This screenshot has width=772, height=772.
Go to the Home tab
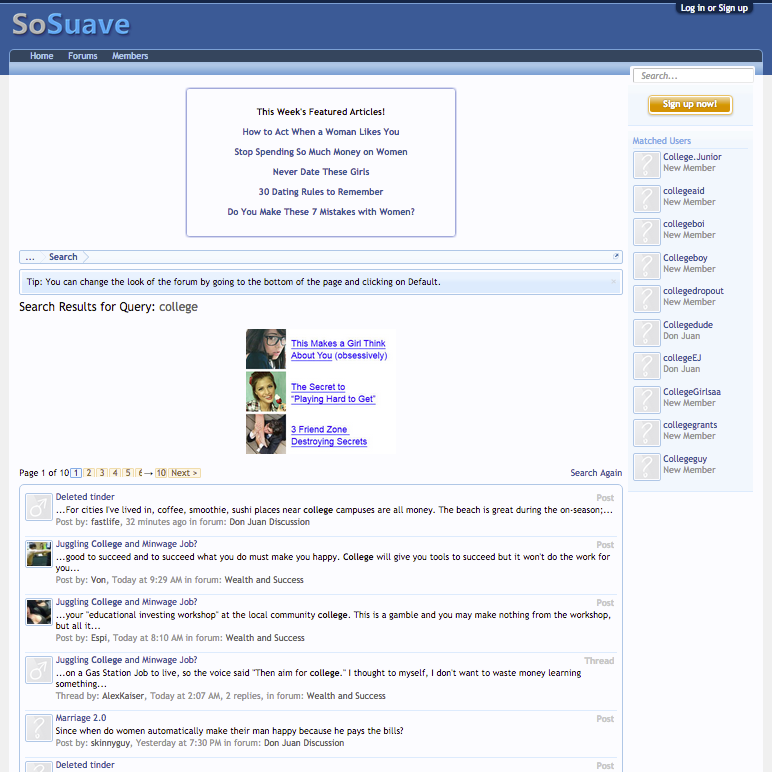click(x=41, y=56)
